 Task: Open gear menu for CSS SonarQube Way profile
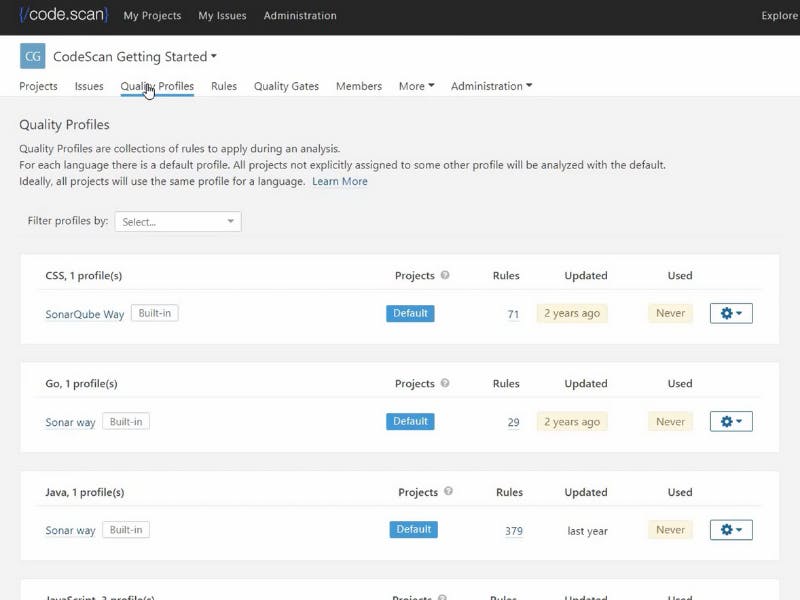coord(731,313)
